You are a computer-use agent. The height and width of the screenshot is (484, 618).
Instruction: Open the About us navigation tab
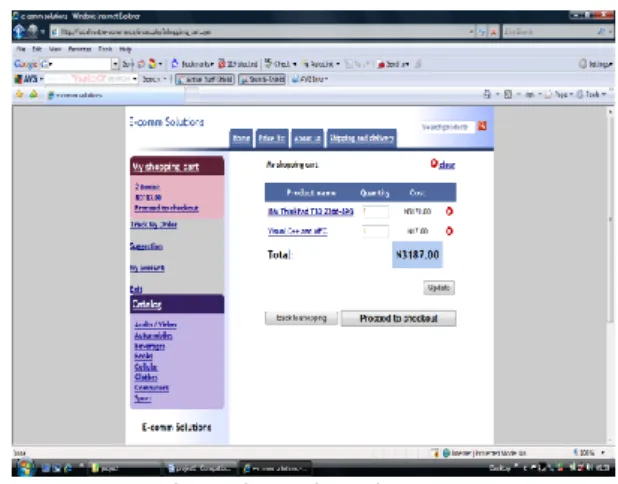pos(307,138)
